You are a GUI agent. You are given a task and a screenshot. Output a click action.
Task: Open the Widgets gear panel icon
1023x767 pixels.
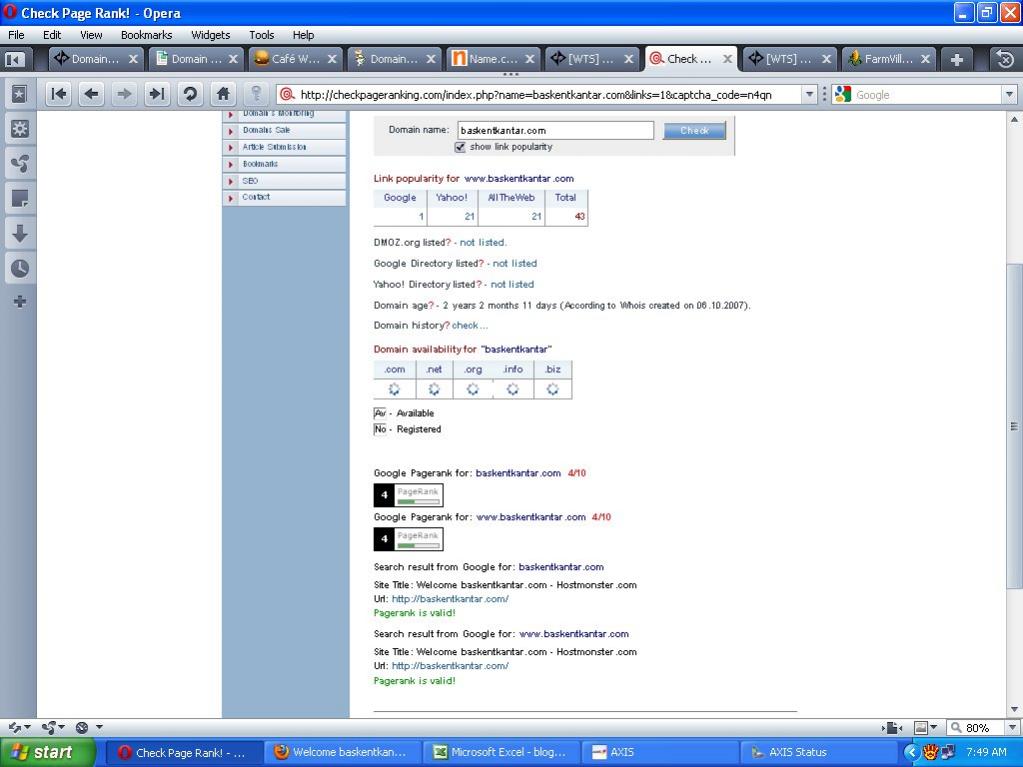pos(20,129)
